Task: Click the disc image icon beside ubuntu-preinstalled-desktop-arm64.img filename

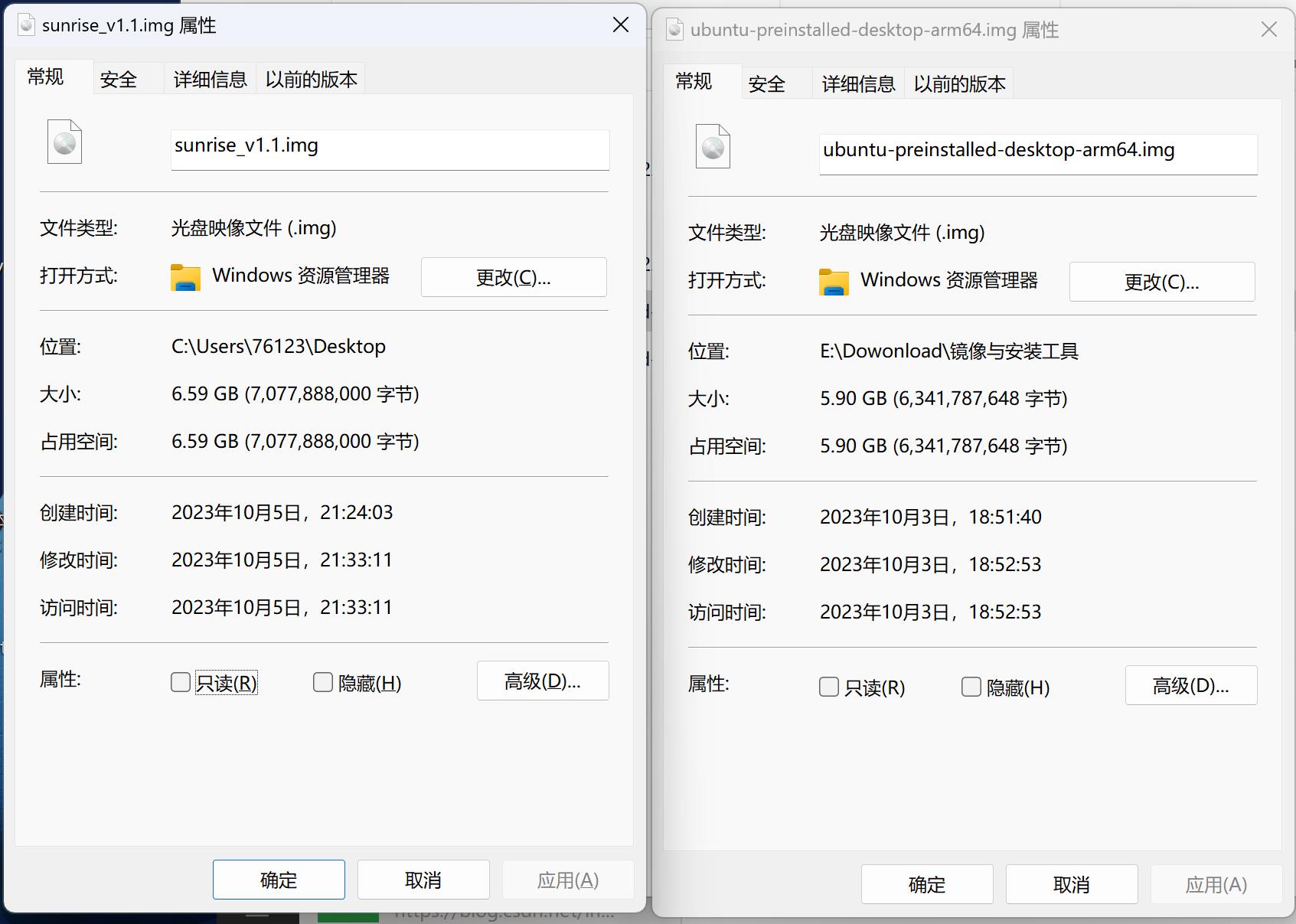Action: click(x=713, y=146)
